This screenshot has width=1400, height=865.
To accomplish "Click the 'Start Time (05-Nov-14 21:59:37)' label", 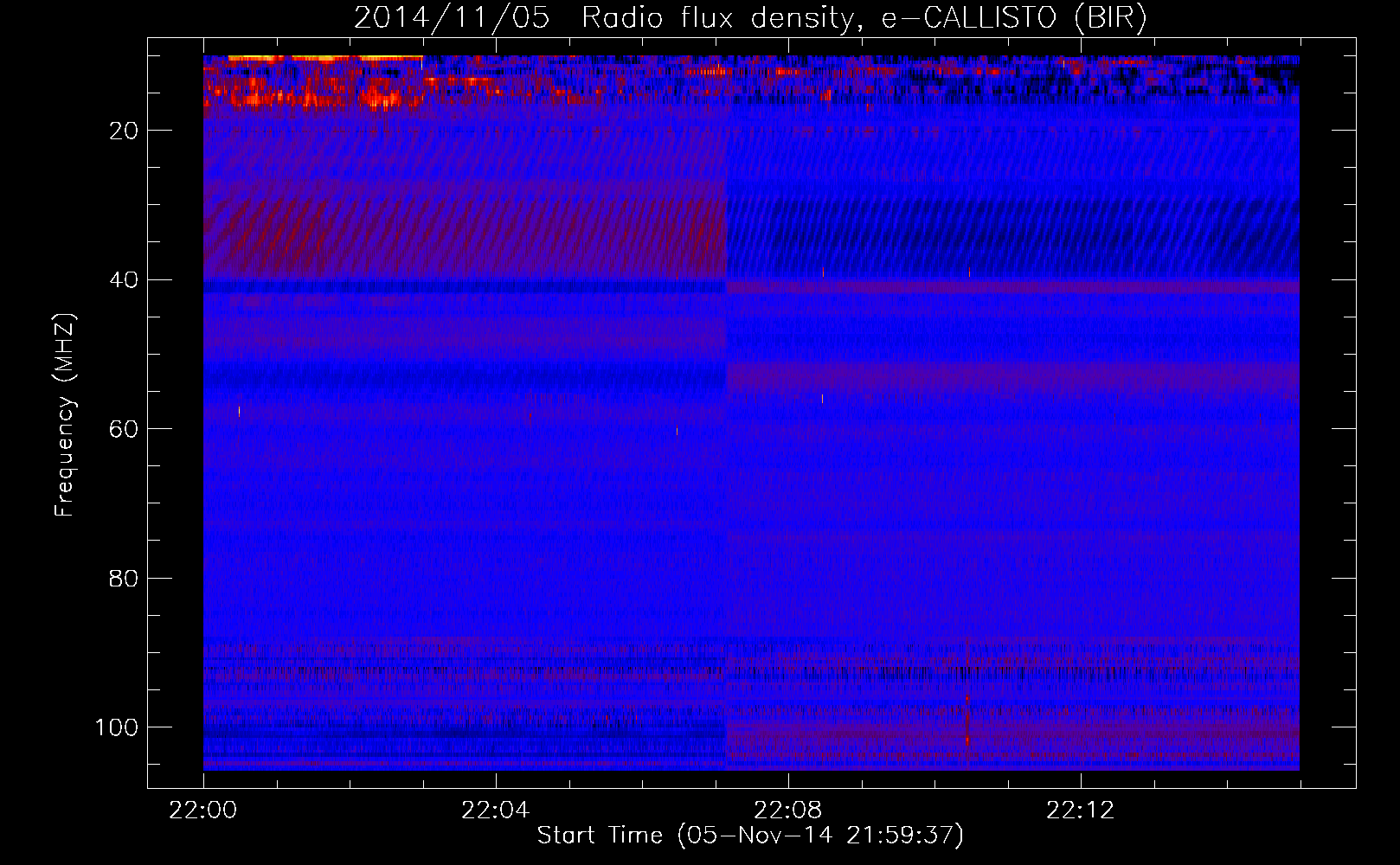I will click(x=750, y=836).
